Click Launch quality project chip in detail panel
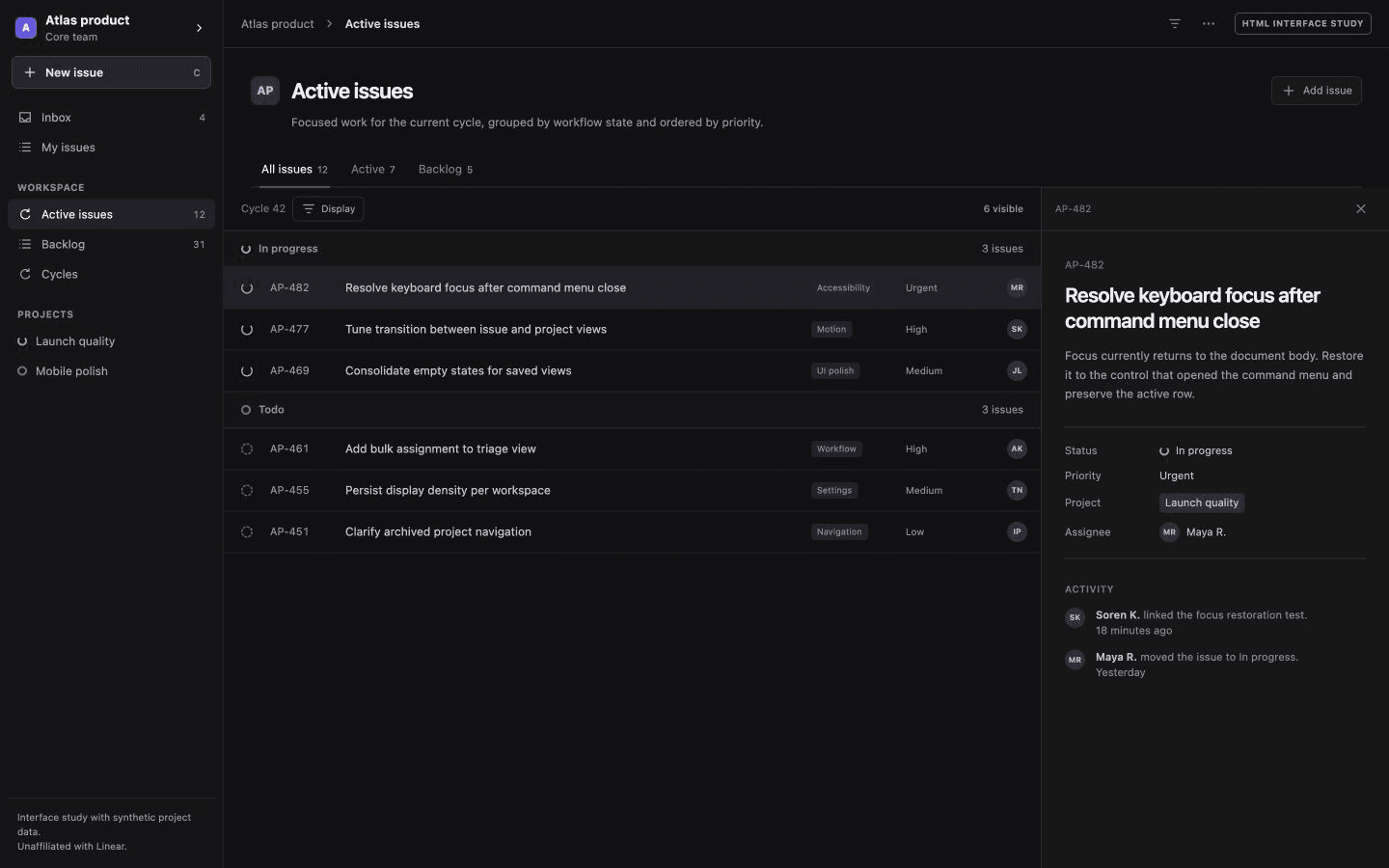The image size is (1389, 868). (x=1202, y=503)
